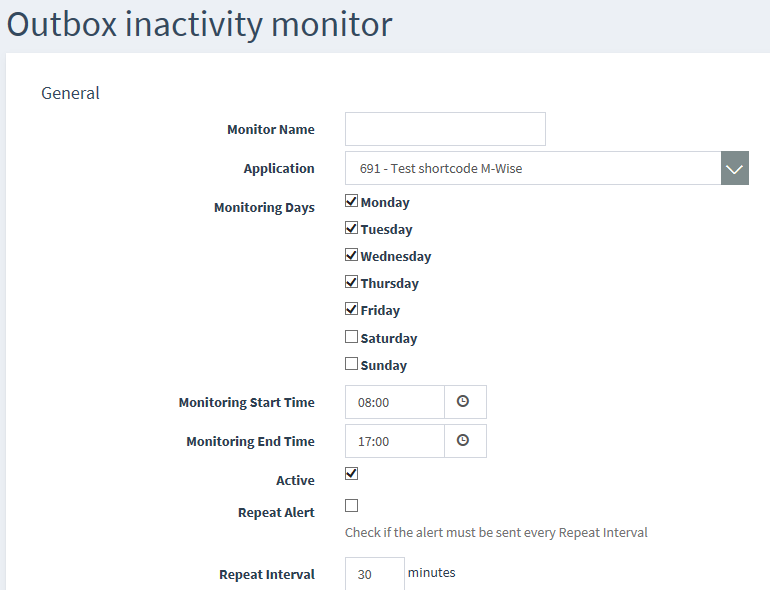Click the General section heading
The image size is (770, 590).
click(x=70, y=93)
